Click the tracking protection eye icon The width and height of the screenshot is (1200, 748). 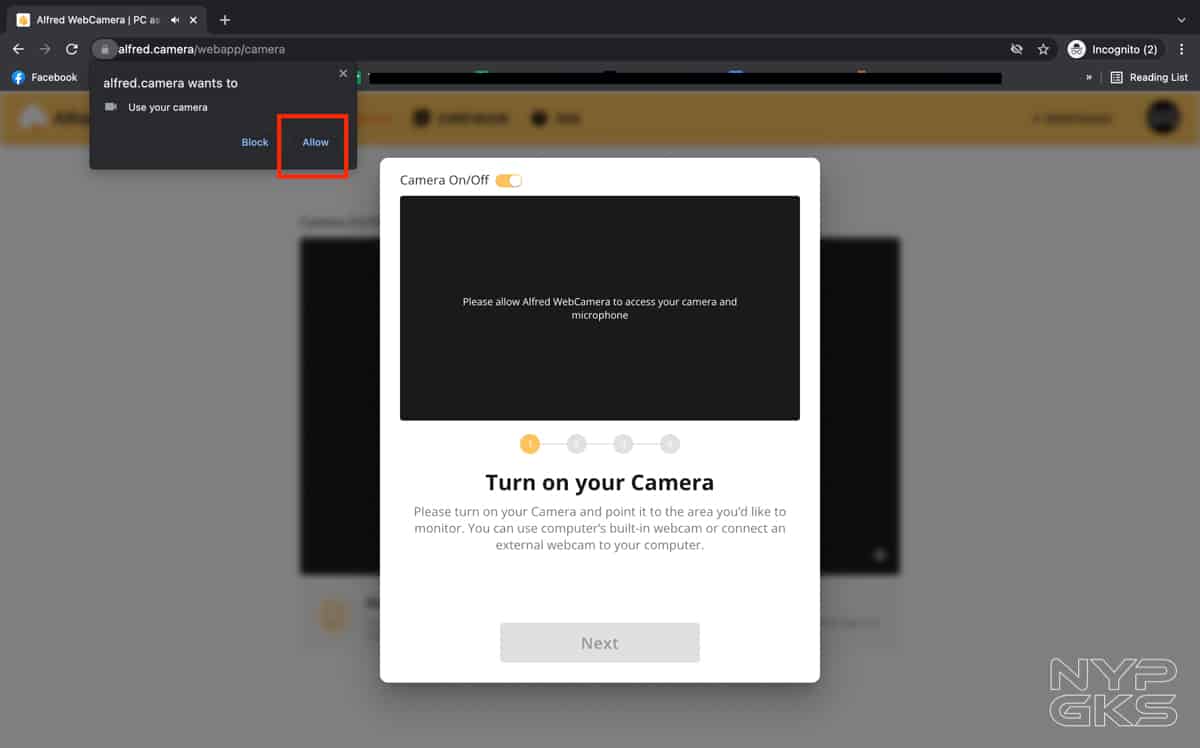(1017, 49)
